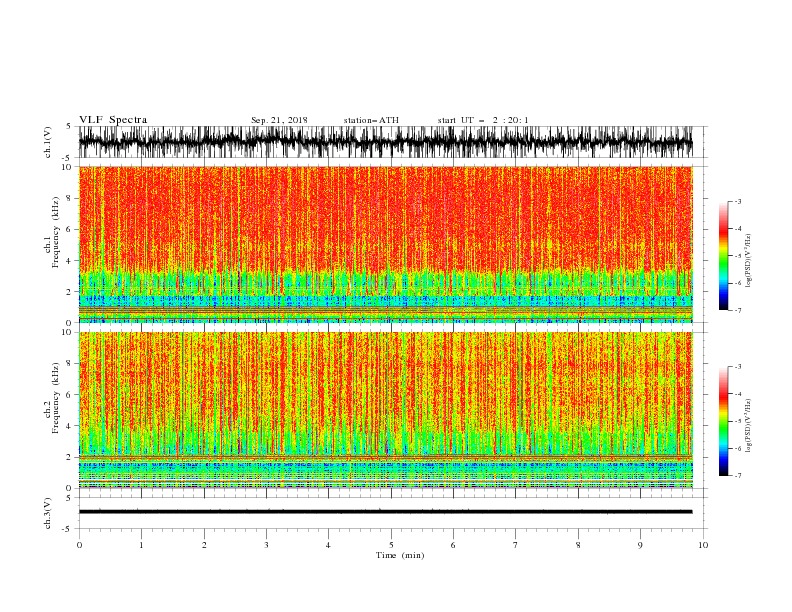792x612 pixels.
Task: Click the ch.2 "Frequency (kHz)" axis label
Action: click(x=56, y=398)
